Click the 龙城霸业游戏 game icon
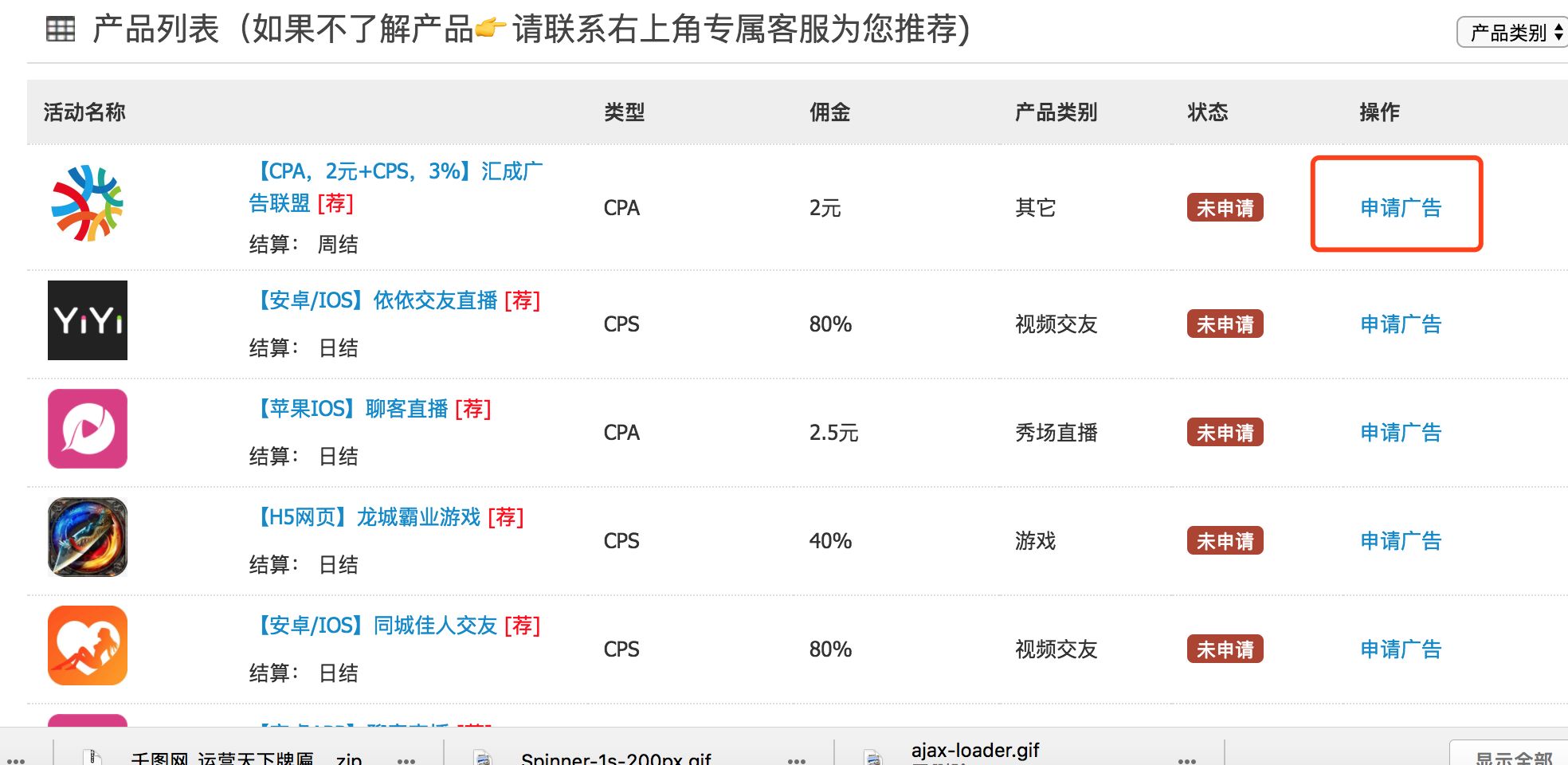The width and height of the screenshot is (1568, 765). [88, 537]
